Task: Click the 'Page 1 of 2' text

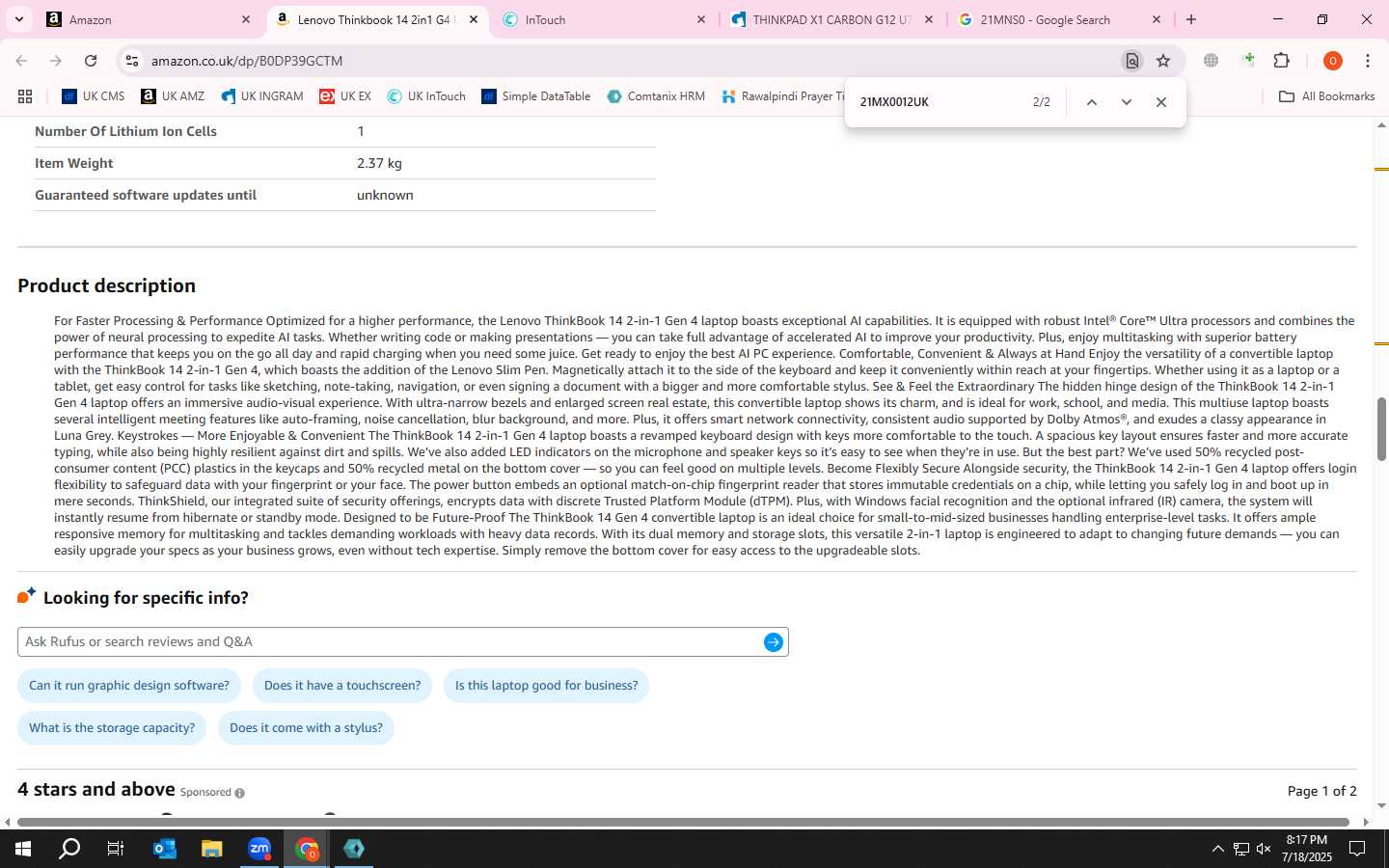Action: tap(1321, 791)
